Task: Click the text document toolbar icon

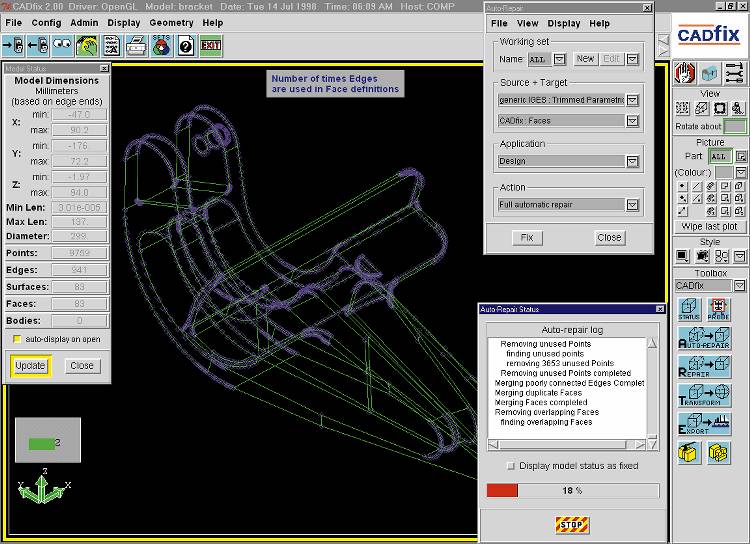Action: [x=112, y=46]
